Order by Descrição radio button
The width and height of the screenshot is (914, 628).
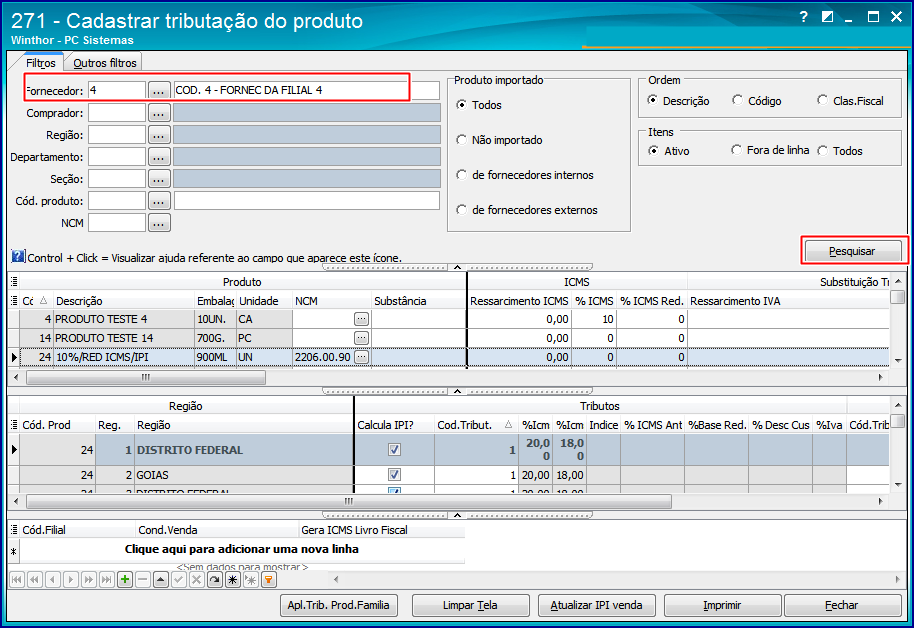pyautogui.click(x=653, y=100)
